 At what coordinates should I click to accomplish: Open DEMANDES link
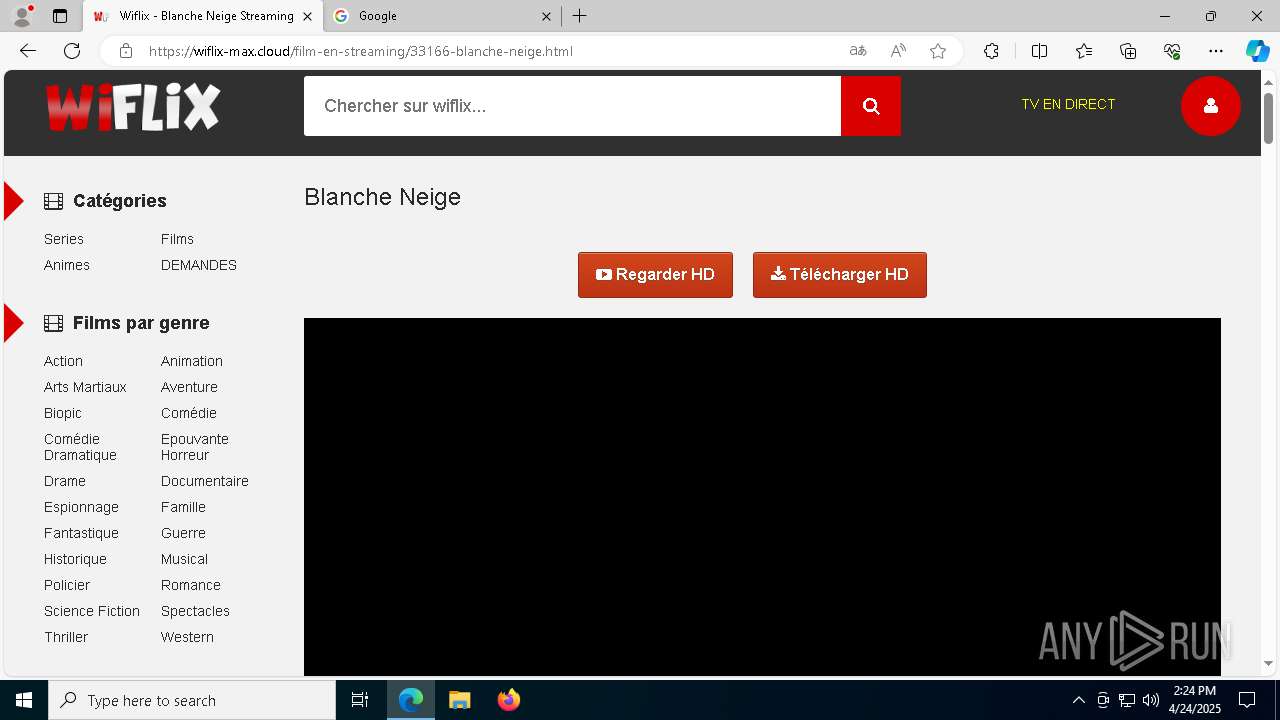point(199,265)
